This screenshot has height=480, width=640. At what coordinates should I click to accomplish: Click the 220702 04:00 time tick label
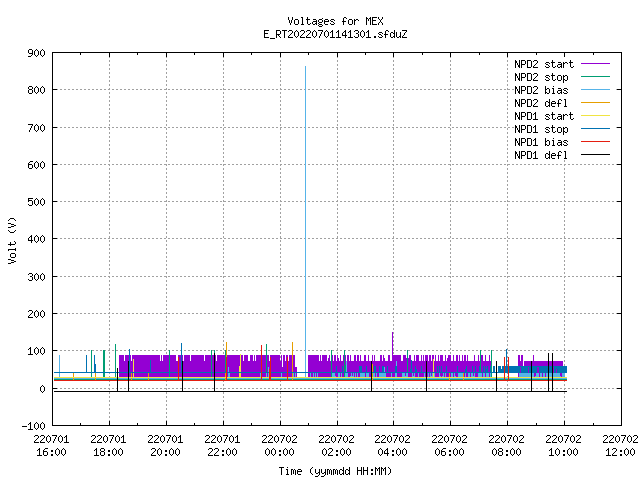click(x=393, y=446)
